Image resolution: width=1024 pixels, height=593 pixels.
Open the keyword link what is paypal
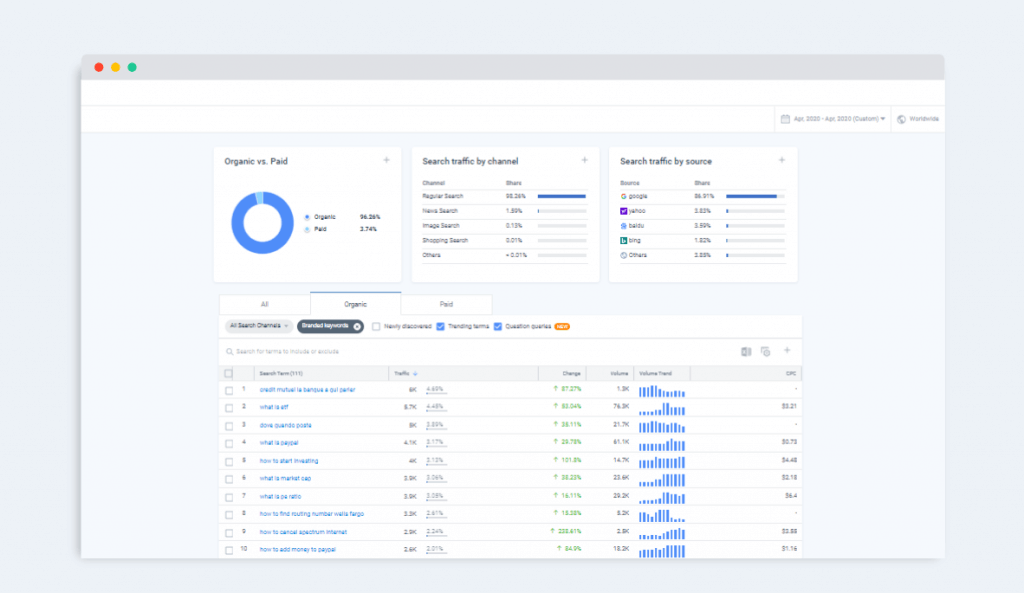coord(281,441)
